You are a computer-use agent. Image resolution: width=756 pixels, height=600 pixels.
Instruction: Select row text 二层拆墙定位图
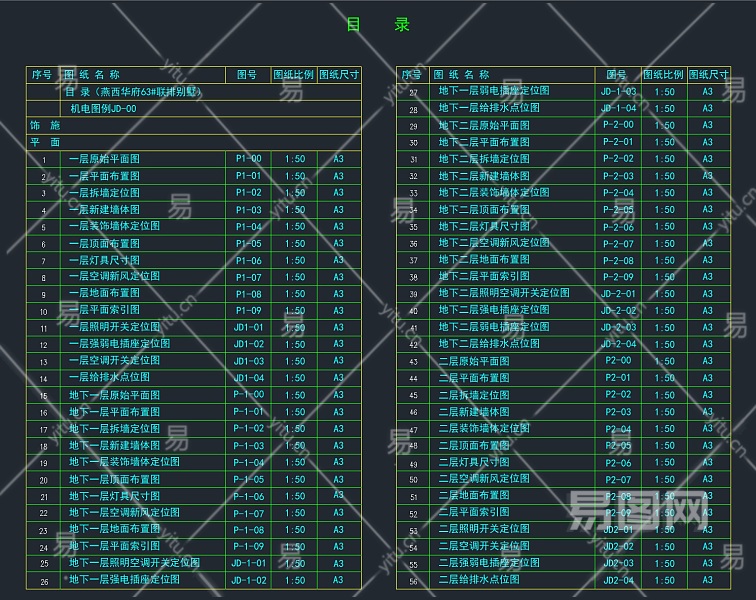tap(474, 395)
